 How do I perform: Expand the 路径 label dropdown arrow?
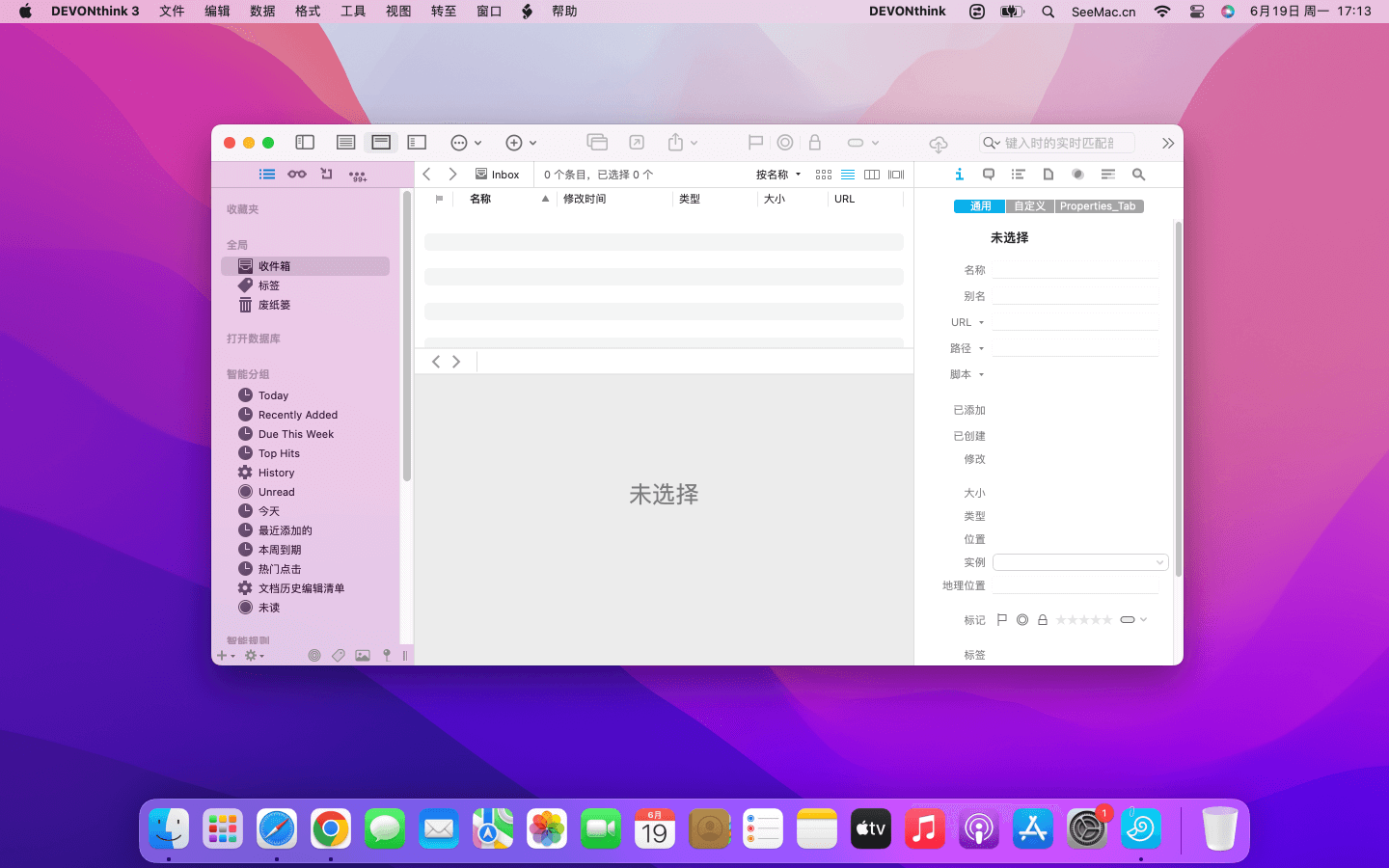click(981, 349)
